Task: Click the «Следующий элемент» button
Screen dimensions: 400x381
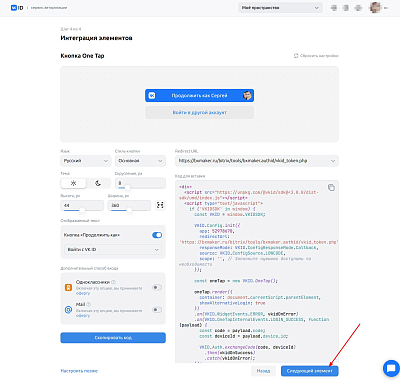Action: (310, 371)
